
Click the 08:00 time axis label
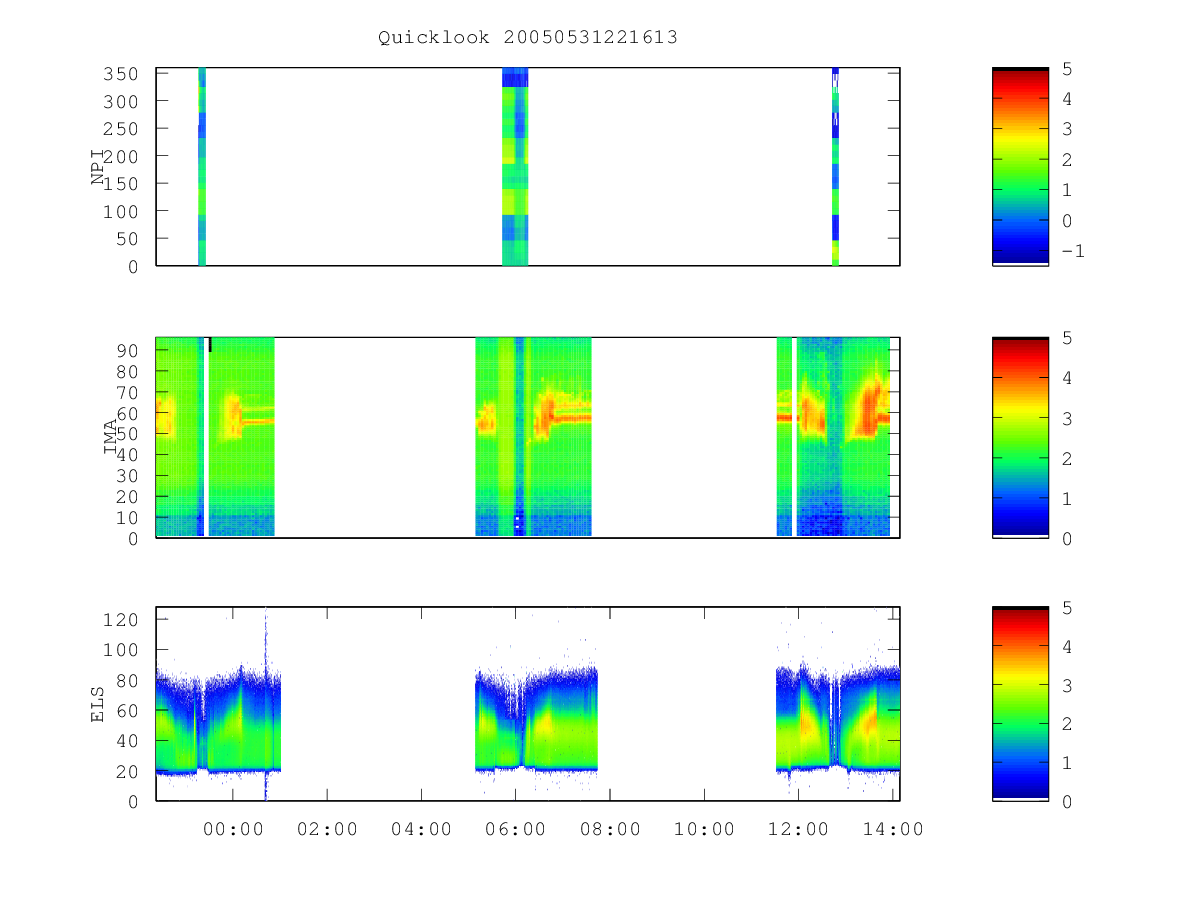click(610, 829)
